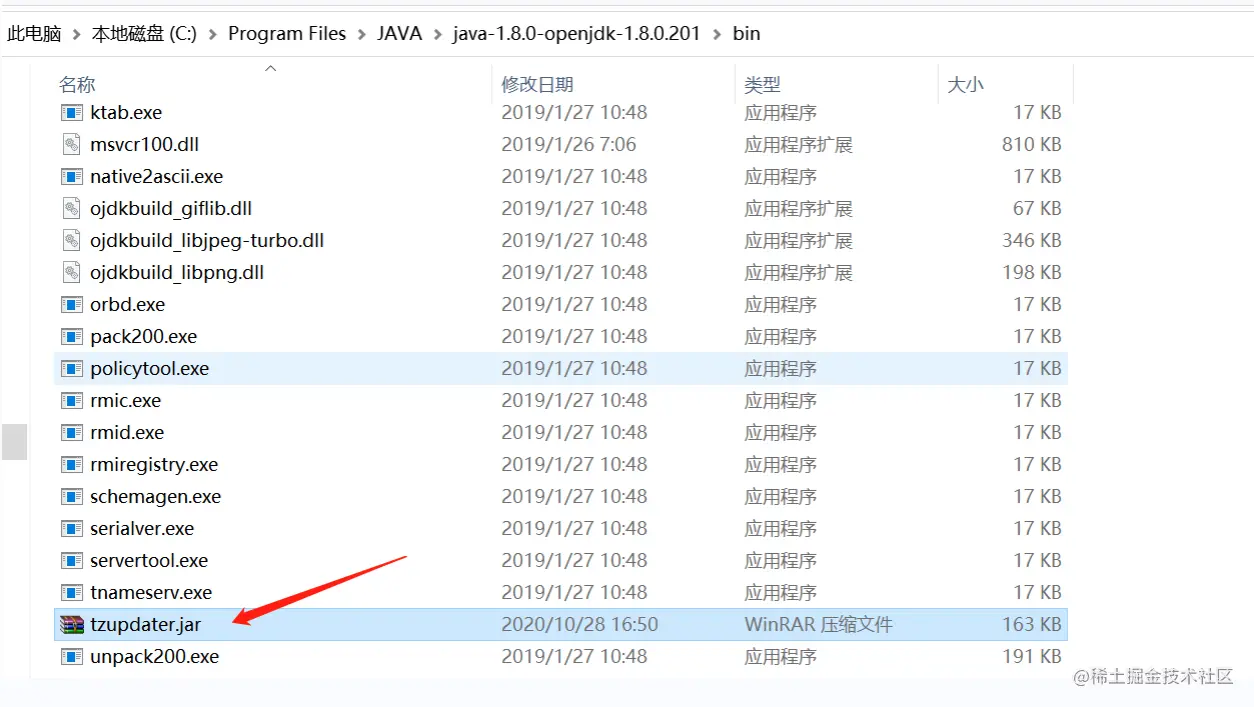Select the file name serialver.exe
This screenshot has height=707, width=1254.
coord(142,529)
